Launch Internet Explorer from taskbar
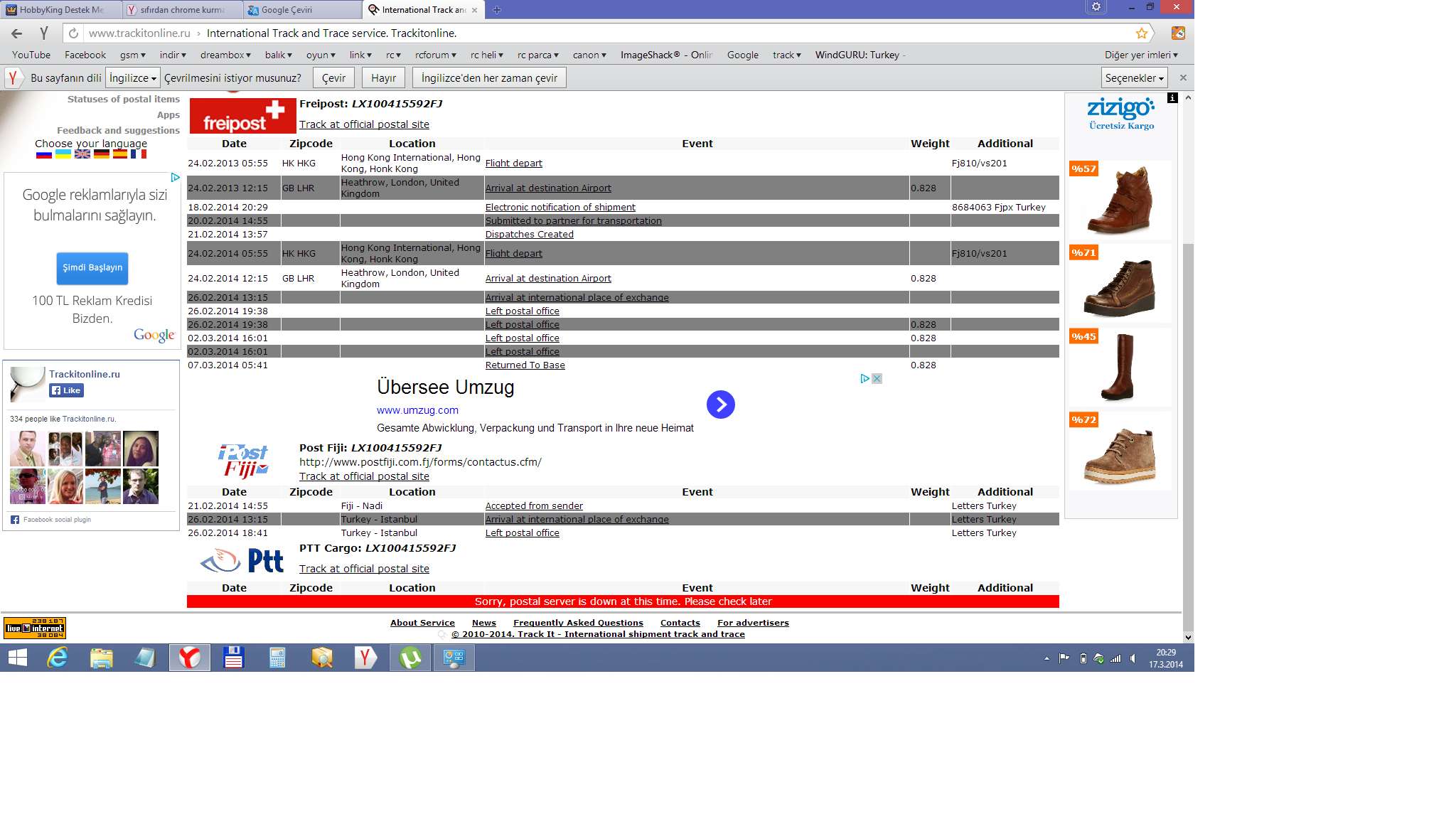 [x=57, y=658]
